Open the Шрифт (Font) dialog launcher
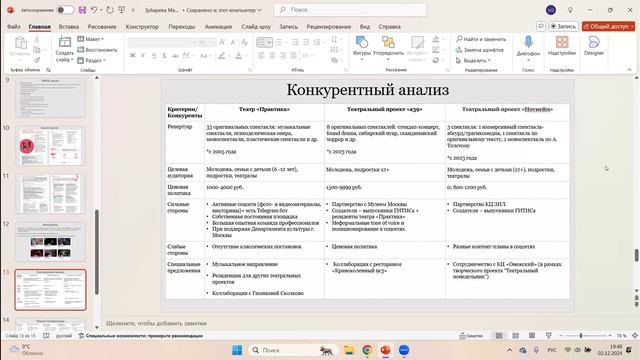 250,70
